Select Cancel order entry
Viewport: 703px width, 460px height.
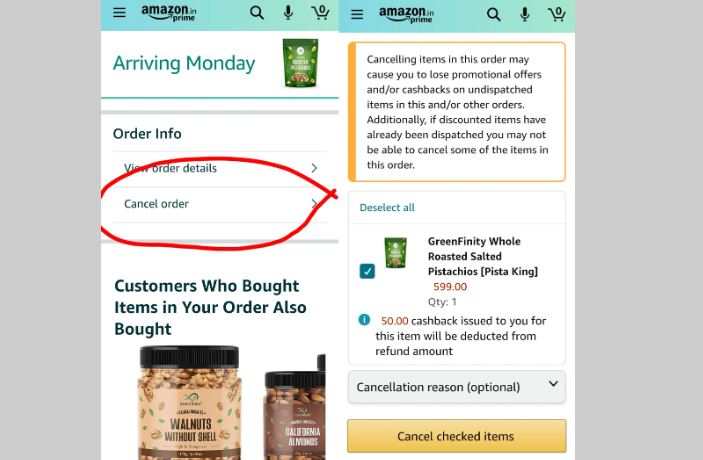pos(220,204)
